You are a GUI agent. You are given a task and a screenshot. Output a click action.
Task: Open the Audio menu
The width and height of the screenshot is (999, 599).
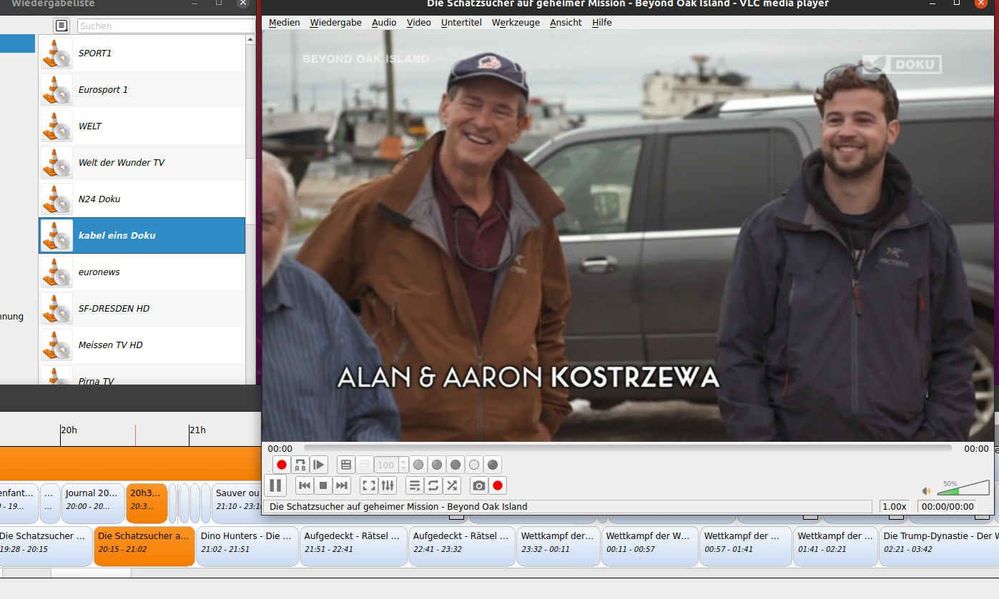(x=384, y=22)
